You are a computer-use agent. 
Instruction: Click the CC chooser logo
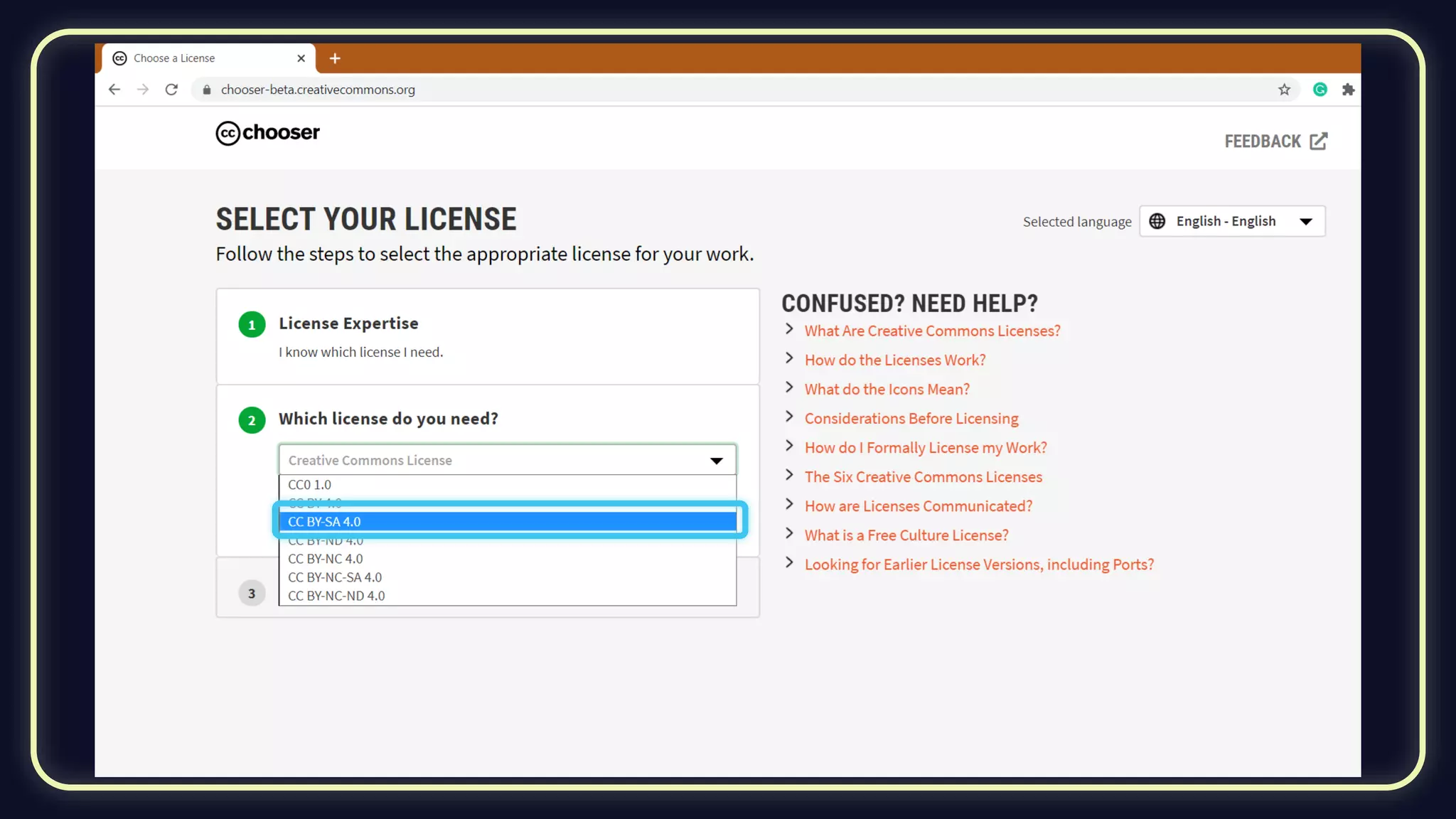pyautogui.click(x=267, y=133)
